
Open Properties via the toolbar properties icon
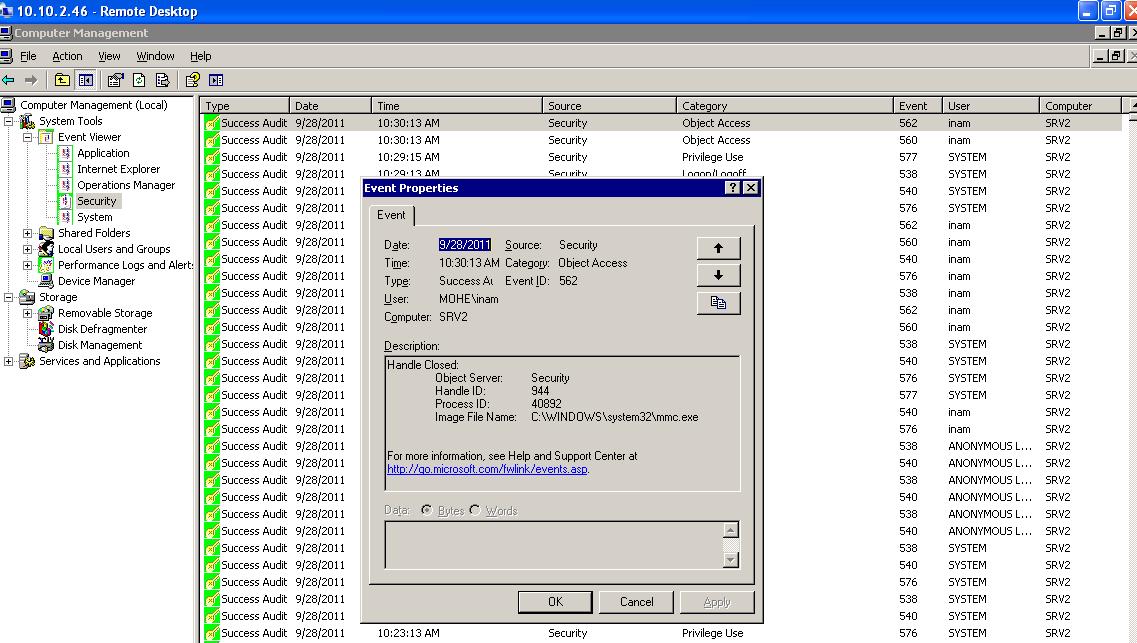[x=113, y=81]
